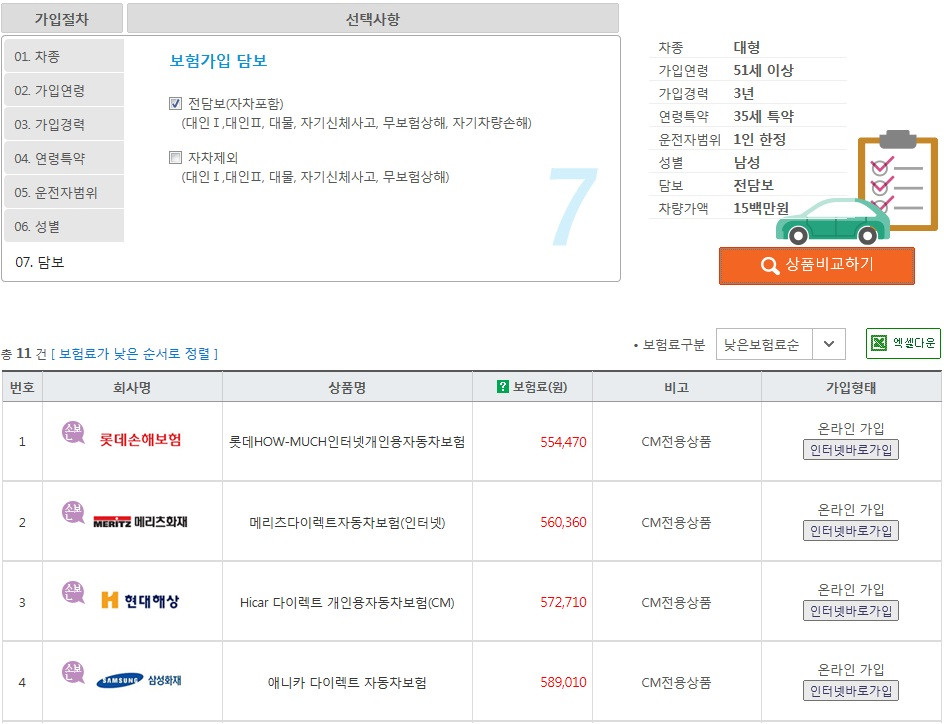Image resolution: width=944 pixels, height=724 pixels.
Task: Select step 05. 운전자범위
Action: (64, 192)
